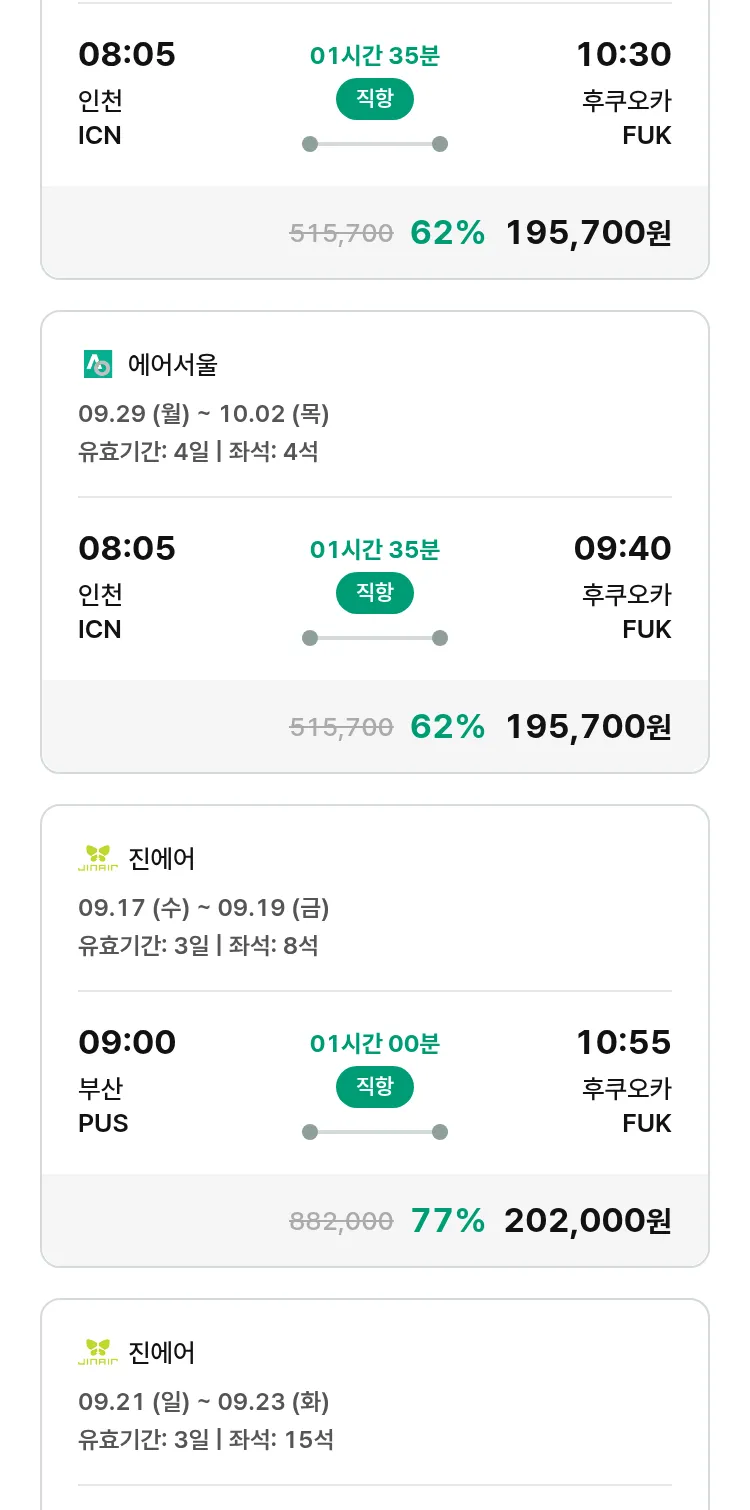Click the Jin Air logo on 09.17 flight
The width and height of the screenshot is (750, 1510).
tap(98, 858)
